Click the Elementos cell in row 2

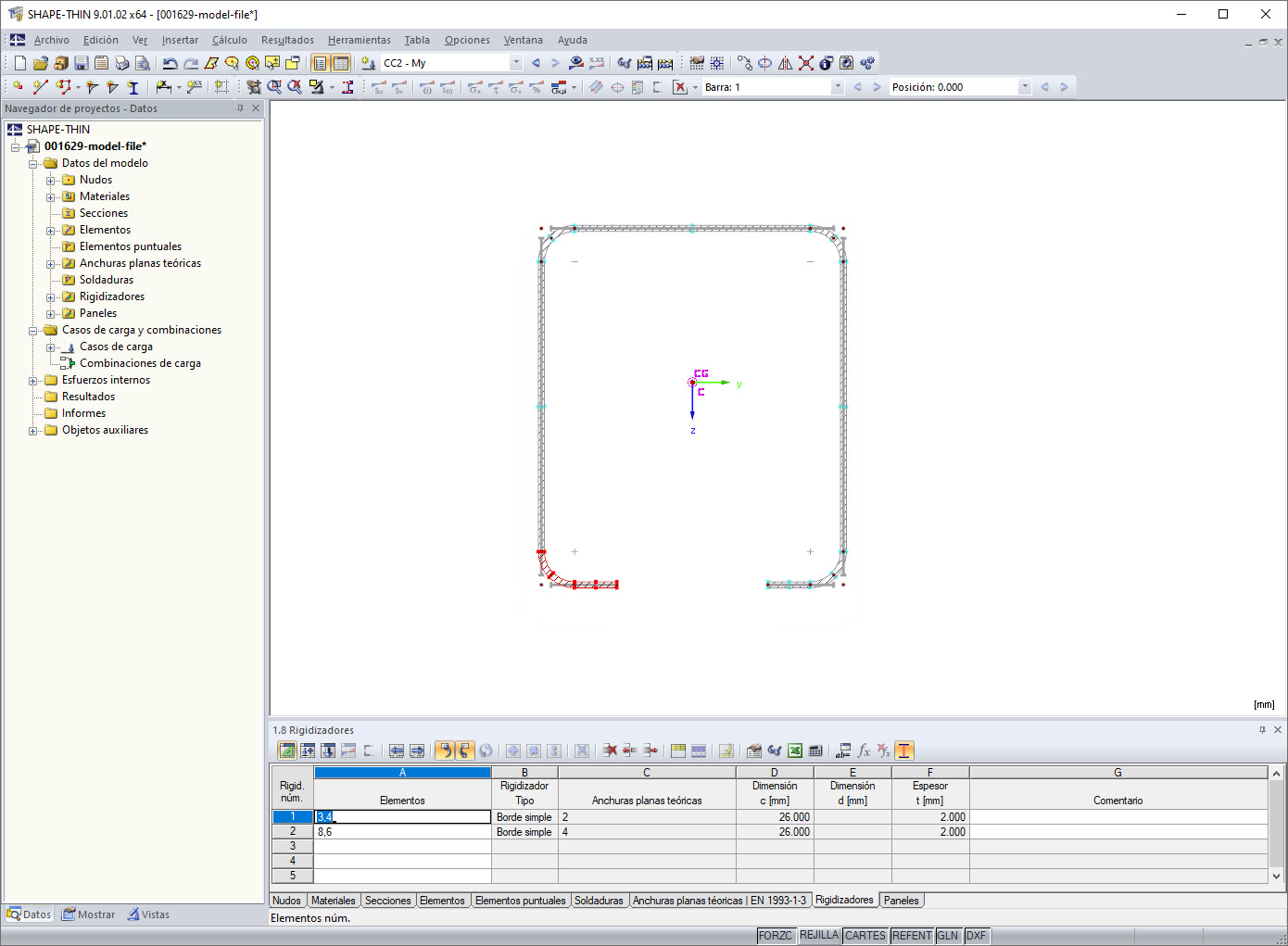coord(402,832)
